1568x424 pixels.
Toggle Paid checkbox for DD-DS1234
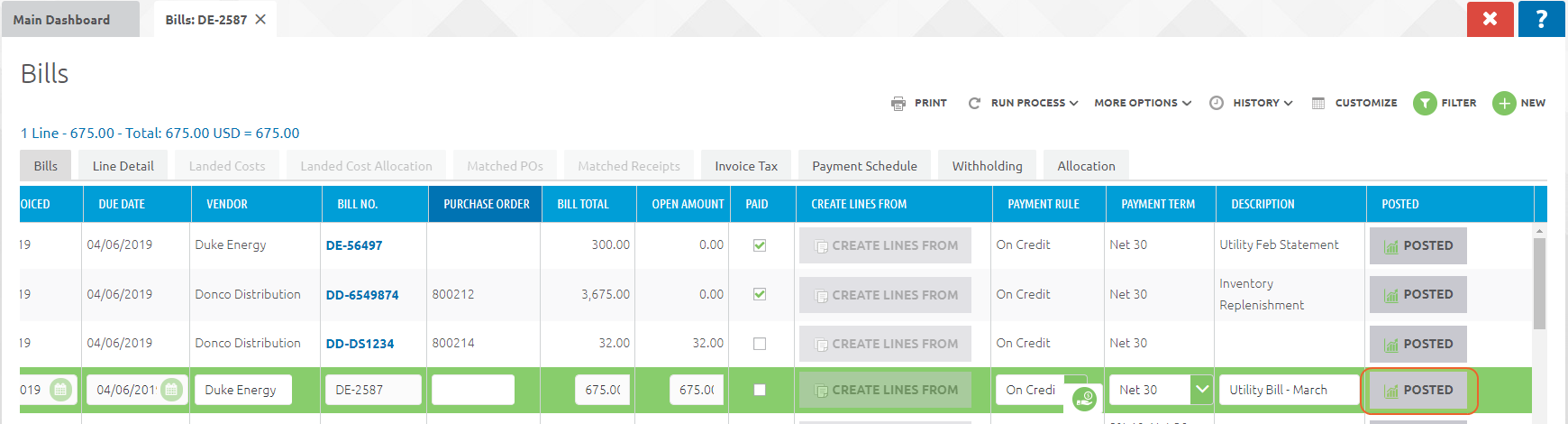(760, 344)
